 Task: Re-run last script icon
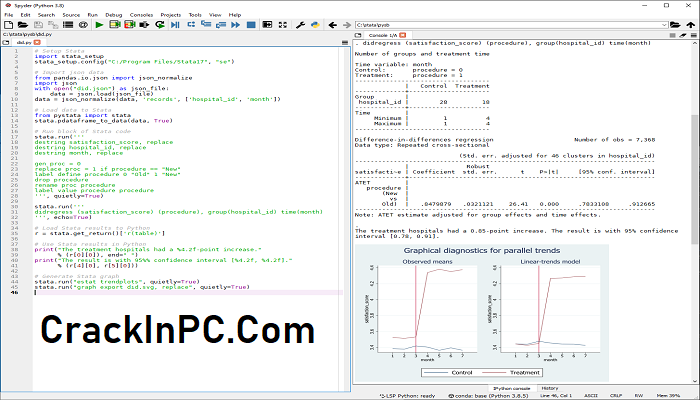159,25
